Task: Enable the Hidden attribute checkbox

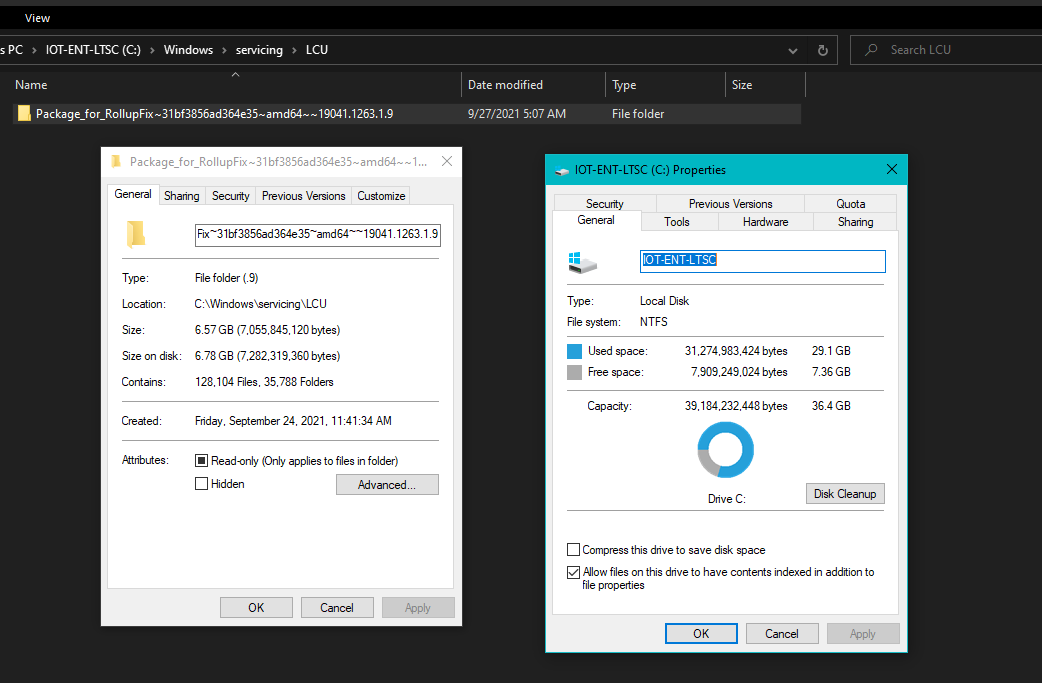Action: pos(201,484)
